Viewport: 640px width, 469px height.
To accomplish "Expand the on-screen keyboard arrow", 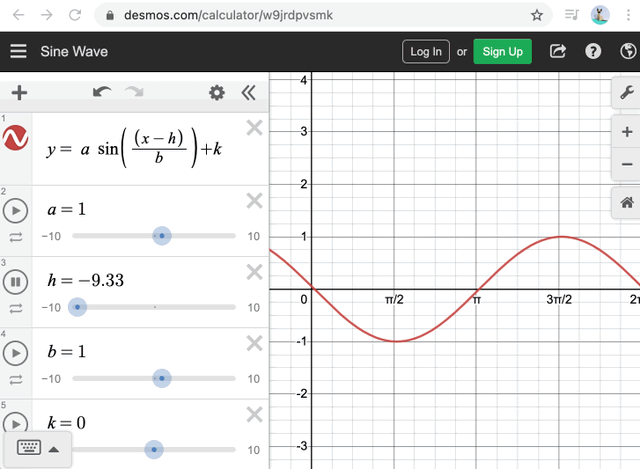I will pos(53,449).
